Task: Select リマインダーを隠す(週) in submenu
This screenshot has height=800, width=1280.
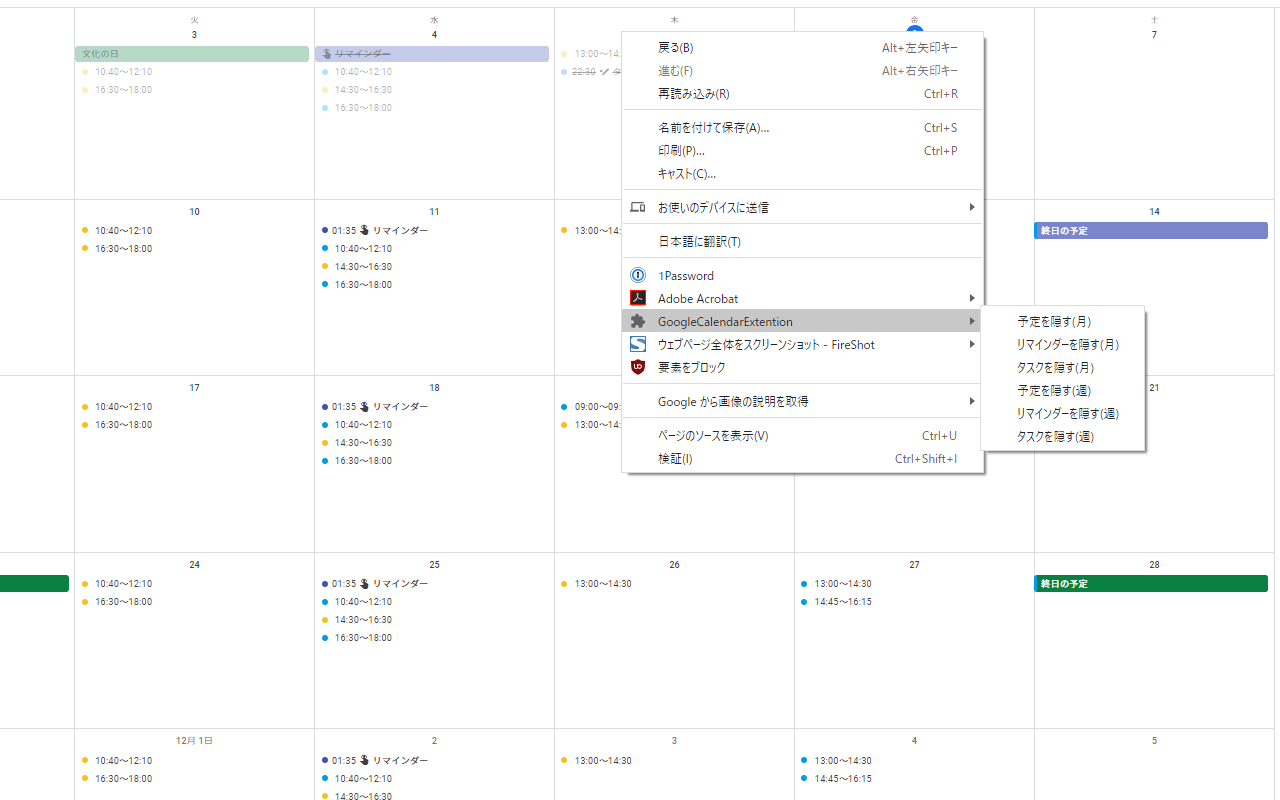Action: pos(1063,413)
